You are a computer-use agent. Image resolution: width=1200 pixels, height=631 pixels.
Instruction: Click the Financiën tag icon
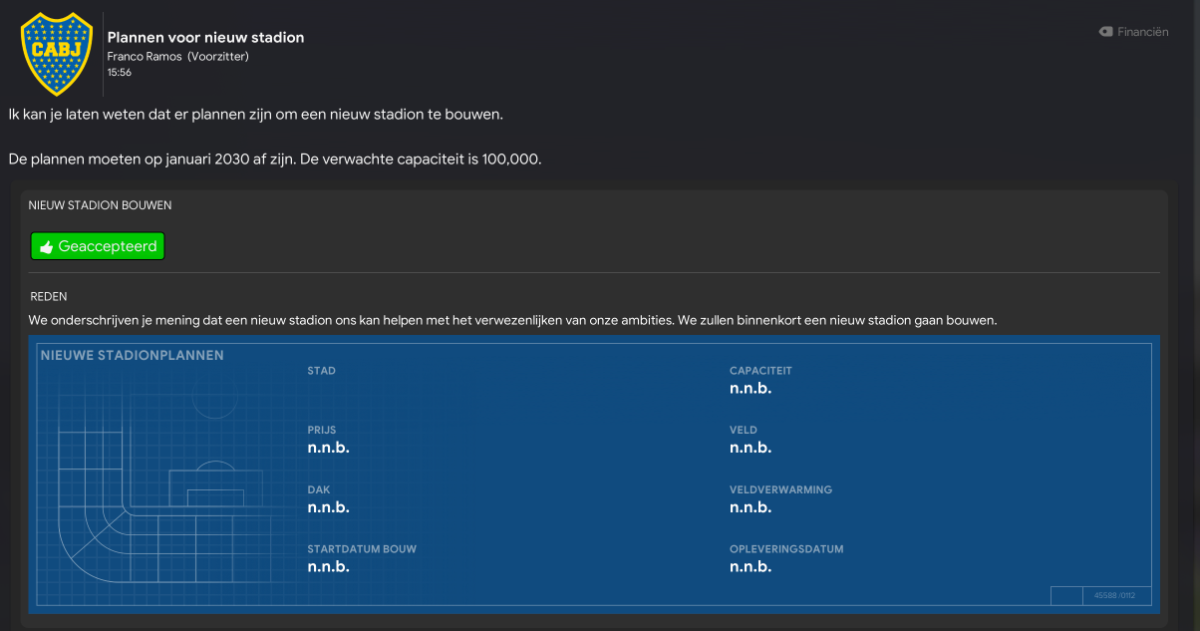(x=1106, y=32)
